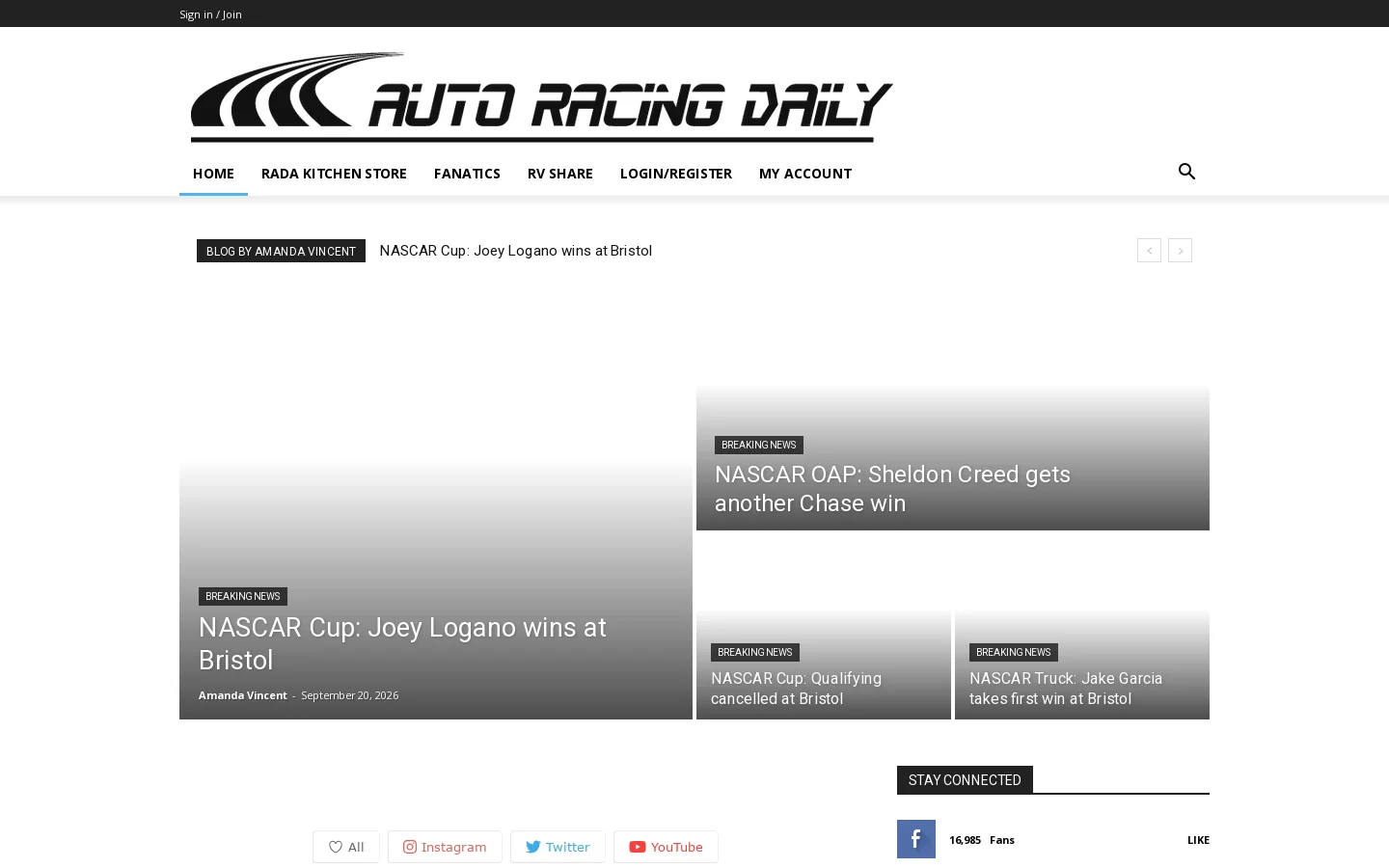Screen dimensions: 1389x868
Task: Open the Sheldon Creed Chase win article
Action: point(892,489)
